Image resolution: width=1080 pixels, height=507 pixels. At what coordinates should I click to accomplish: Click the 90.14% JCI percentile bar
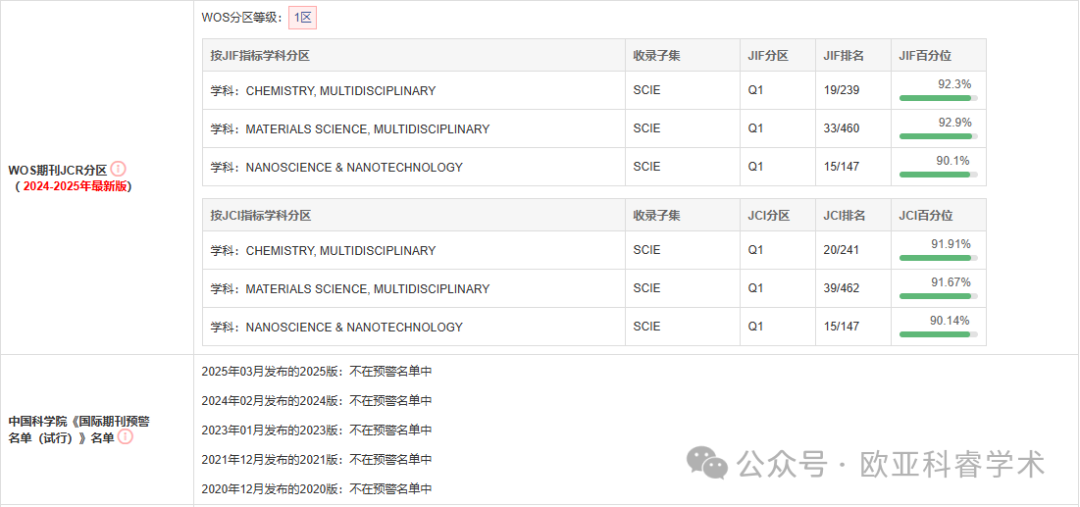(x=938, y=334)
